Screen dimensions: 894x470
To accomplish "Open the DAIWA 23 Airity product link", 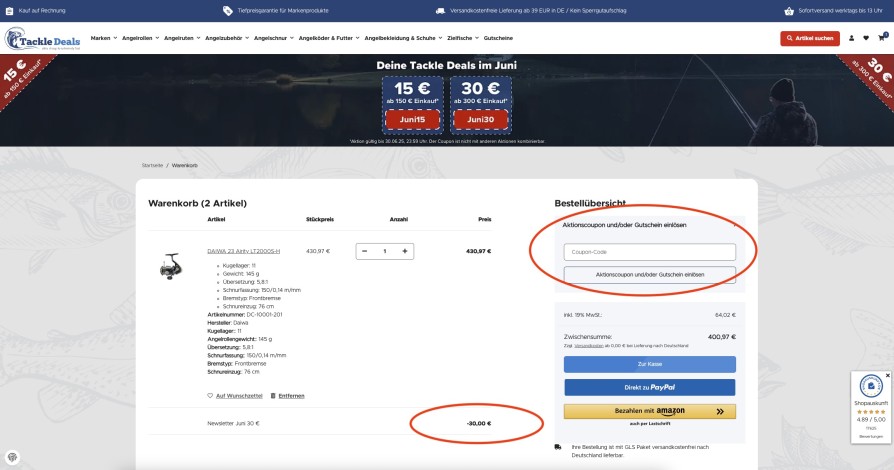I will pyautogui.click(x=243, y=251).
